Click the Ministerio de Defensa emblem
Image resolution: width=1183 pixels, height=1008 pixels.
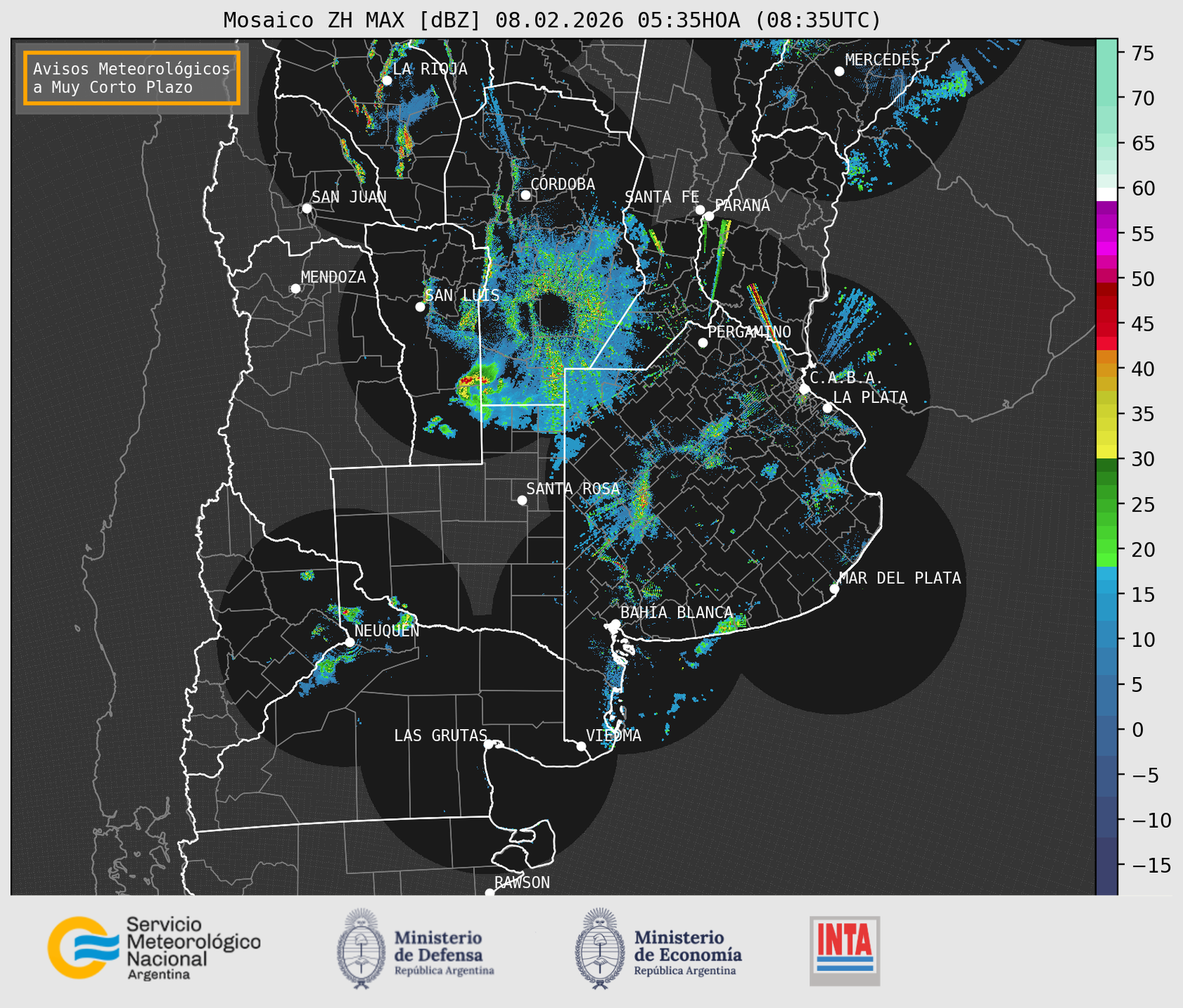pyautogui.click(x=361, y=948)
